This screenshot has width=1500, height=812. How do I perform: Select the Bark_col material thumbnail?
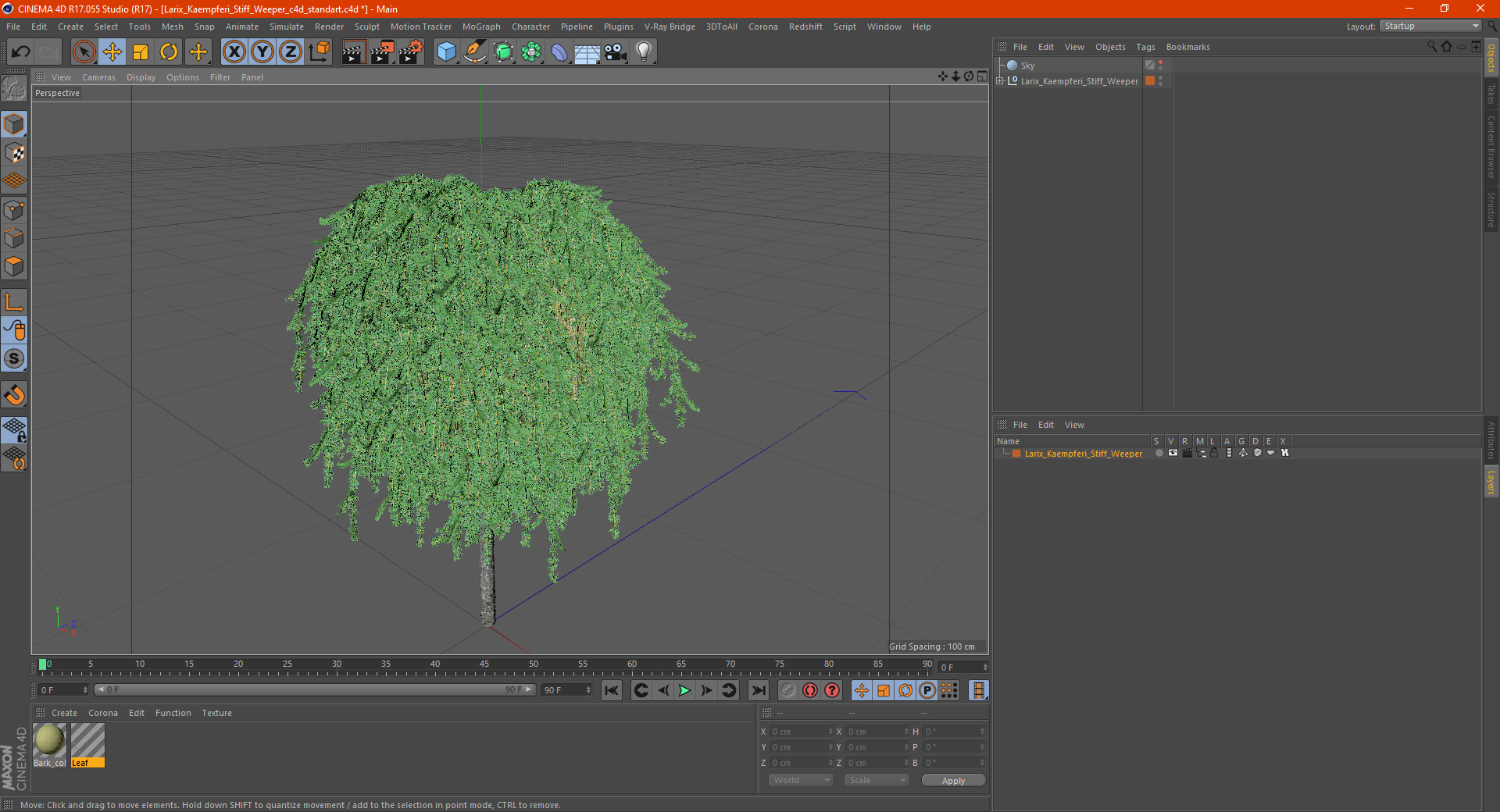49,740
